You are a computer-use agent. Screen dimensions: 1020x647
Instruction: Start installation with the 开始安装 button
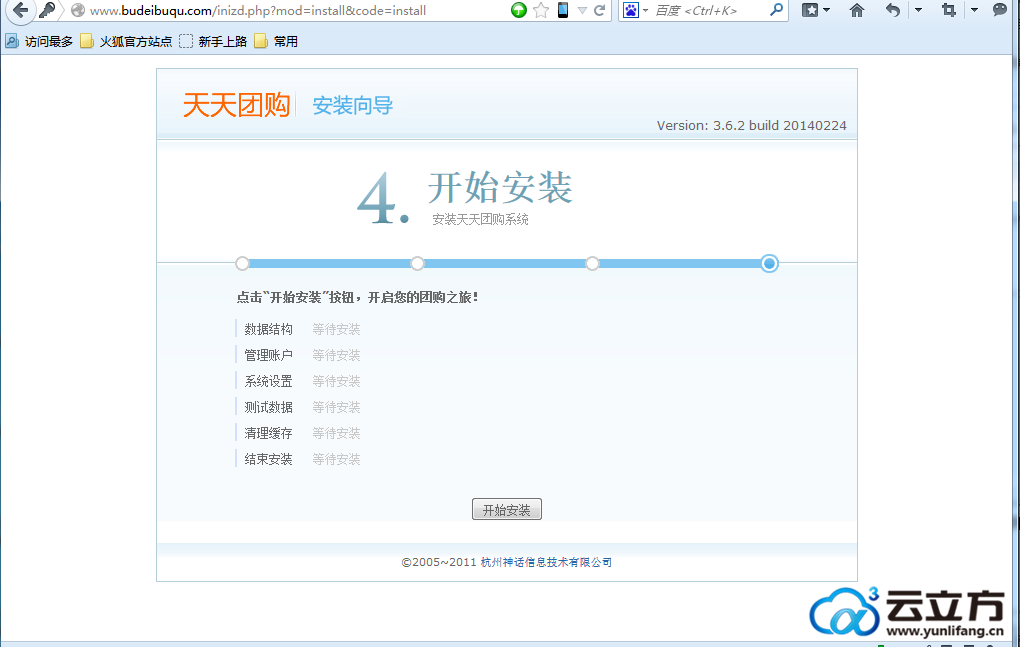[507, 510]
